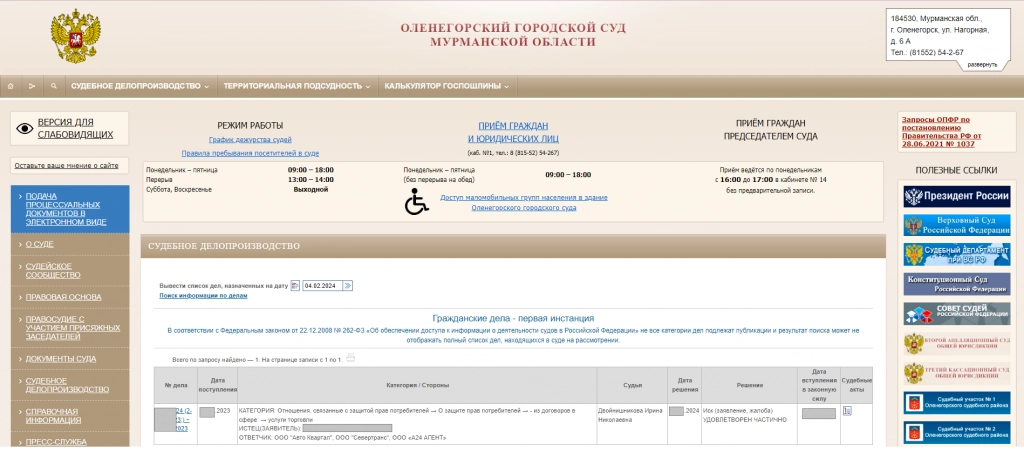Open the calendar date picker icon
Image resolution: width=1024 pixels, height=465 pixels.
pyautogui.click(x=295, y=285)
